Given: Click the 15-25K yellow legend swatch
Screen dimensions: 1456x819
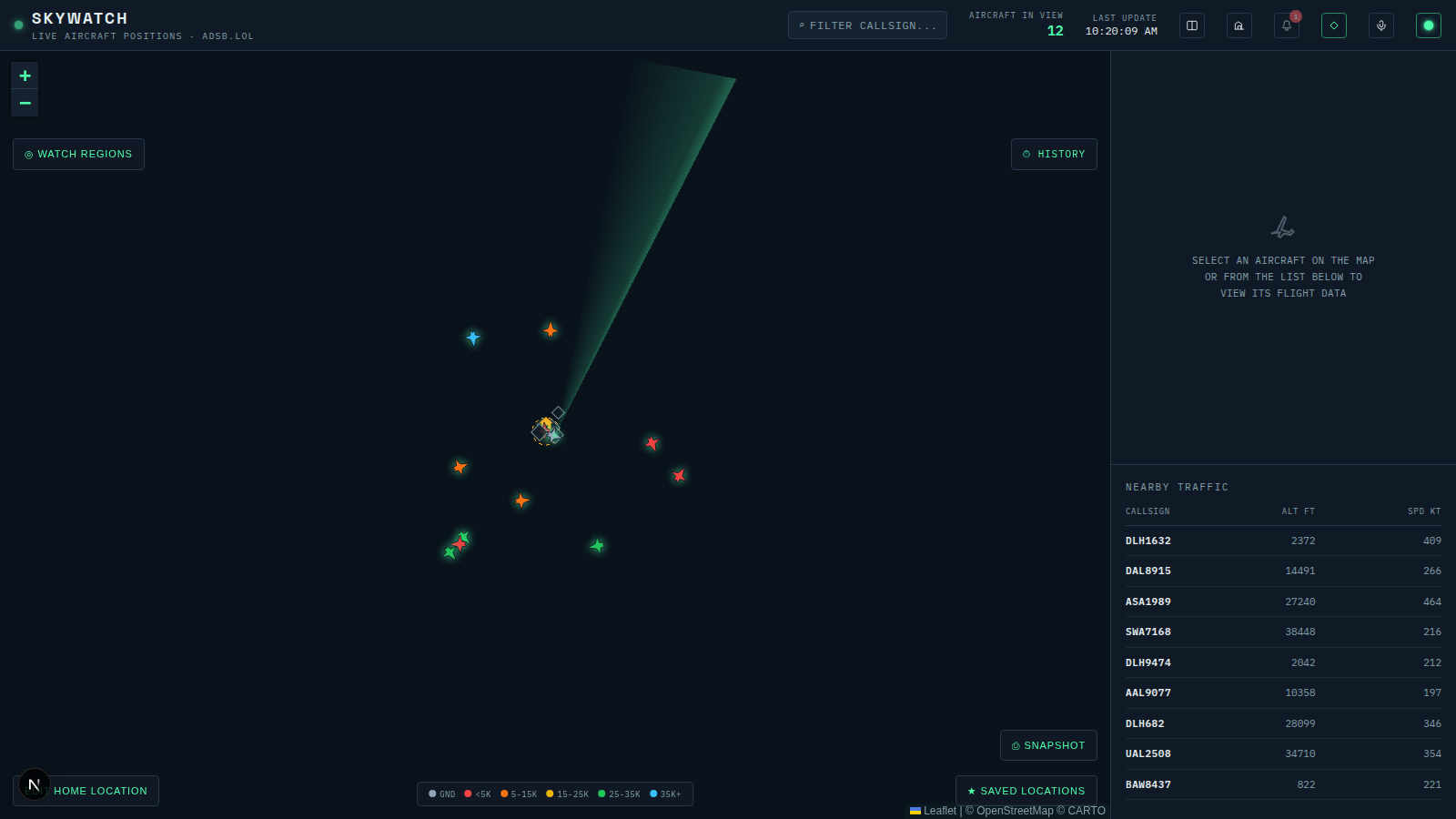Looking at the screenshot, I should pyautogui.click(x=550, y=794).
